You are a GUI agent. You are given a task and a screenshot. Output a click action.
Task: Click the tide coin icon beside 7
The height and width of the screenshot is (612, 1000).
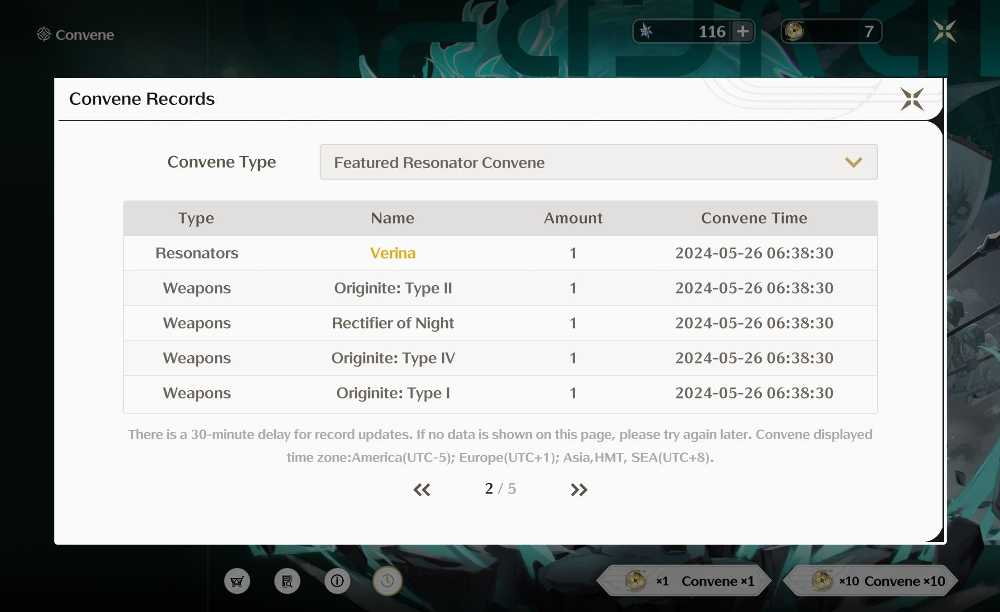click(794, 31)
